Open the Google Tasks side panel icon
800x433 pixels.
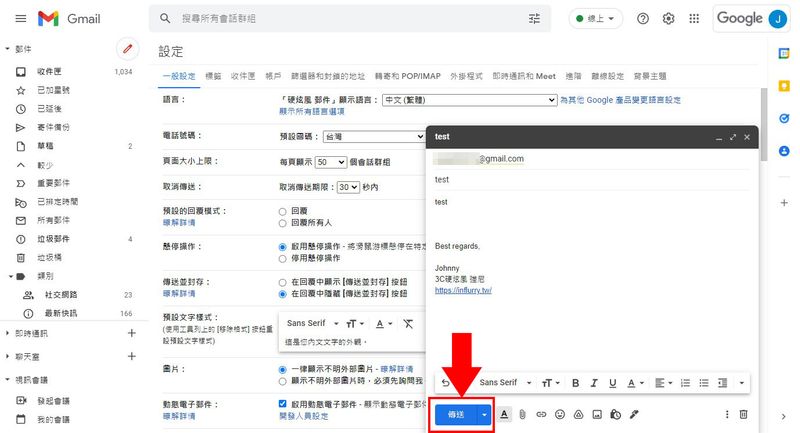(x=784, y=118)
